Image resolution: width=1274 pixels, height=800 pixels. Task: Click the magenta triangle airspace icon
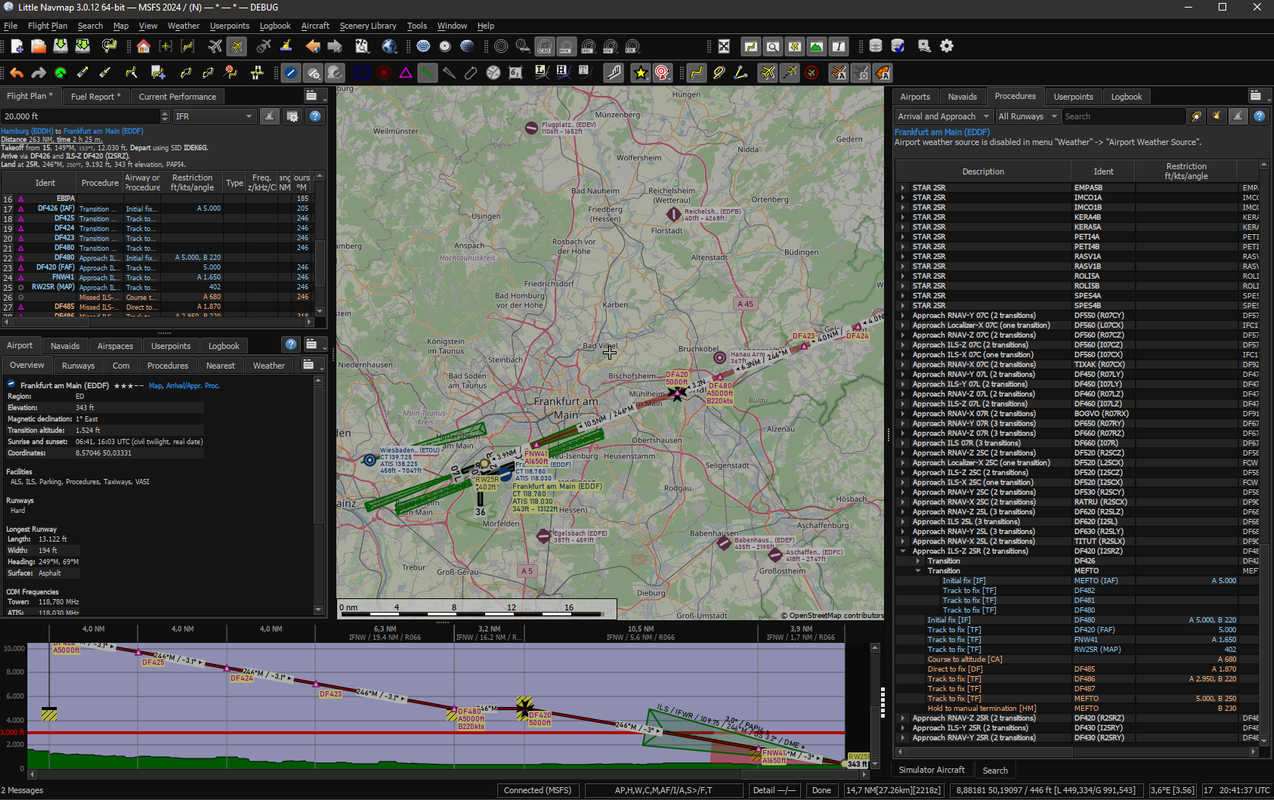pos(405,72)
